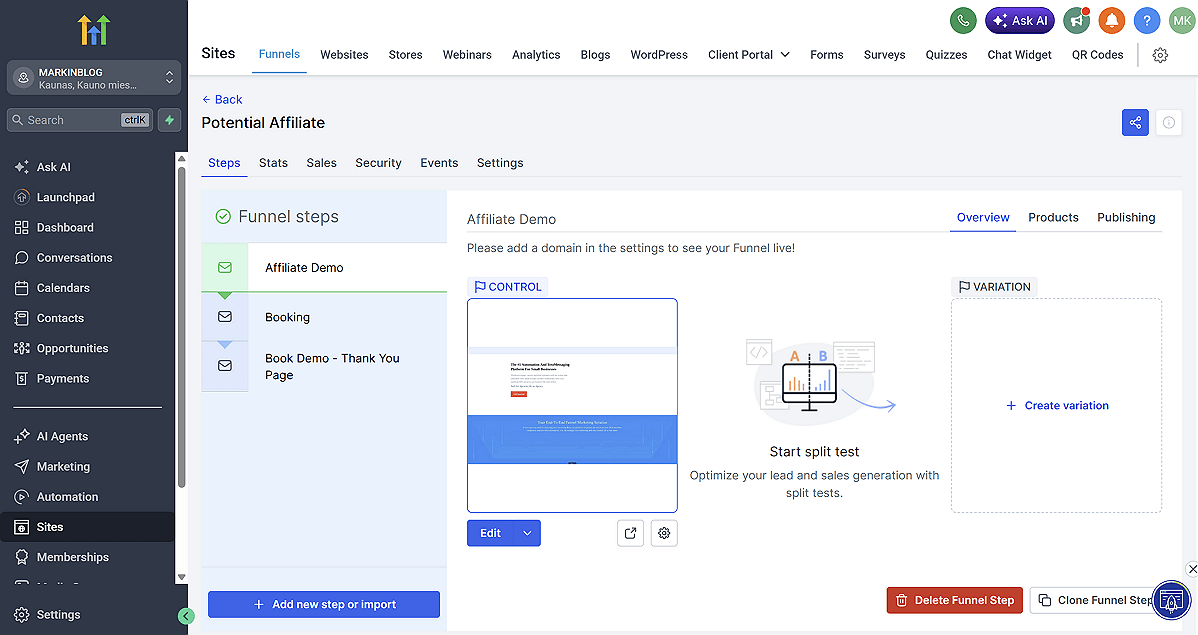Screen dimensions: 1198x635
Task: Open Payments in the sidebar
Action: [x=63, y=378]
